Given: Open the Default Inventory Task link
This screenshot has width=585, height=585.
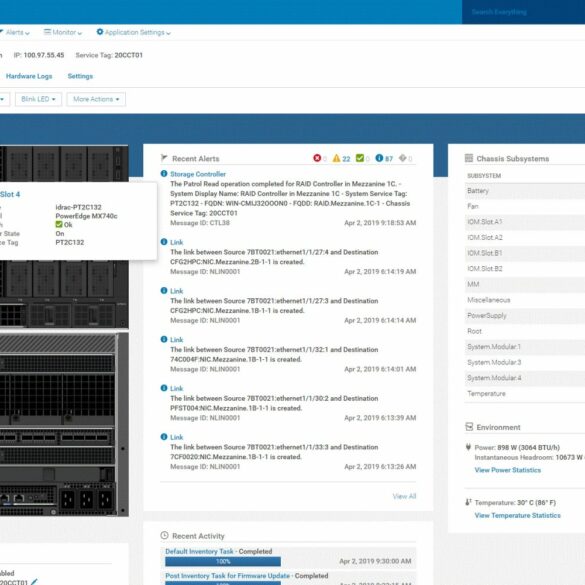Looking at the screenshot, I should click(x=199, y=551).
